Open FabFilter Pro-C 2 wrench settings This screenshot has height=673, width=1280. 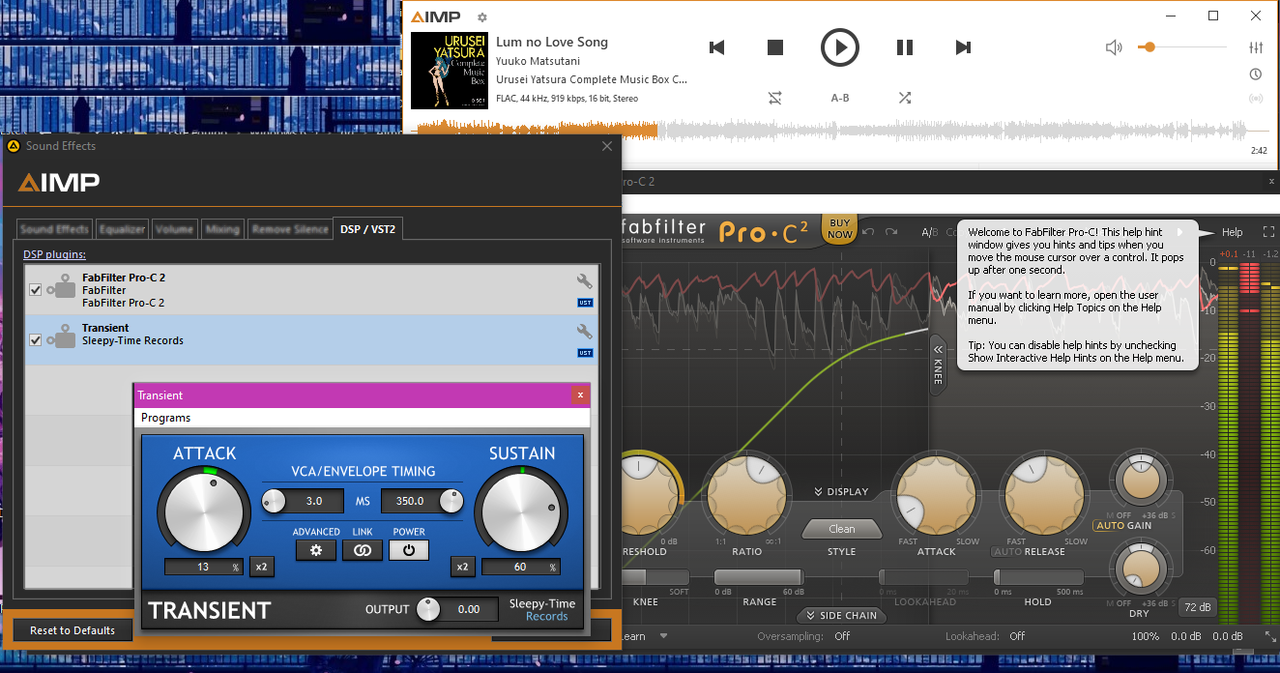pos(585,281)
